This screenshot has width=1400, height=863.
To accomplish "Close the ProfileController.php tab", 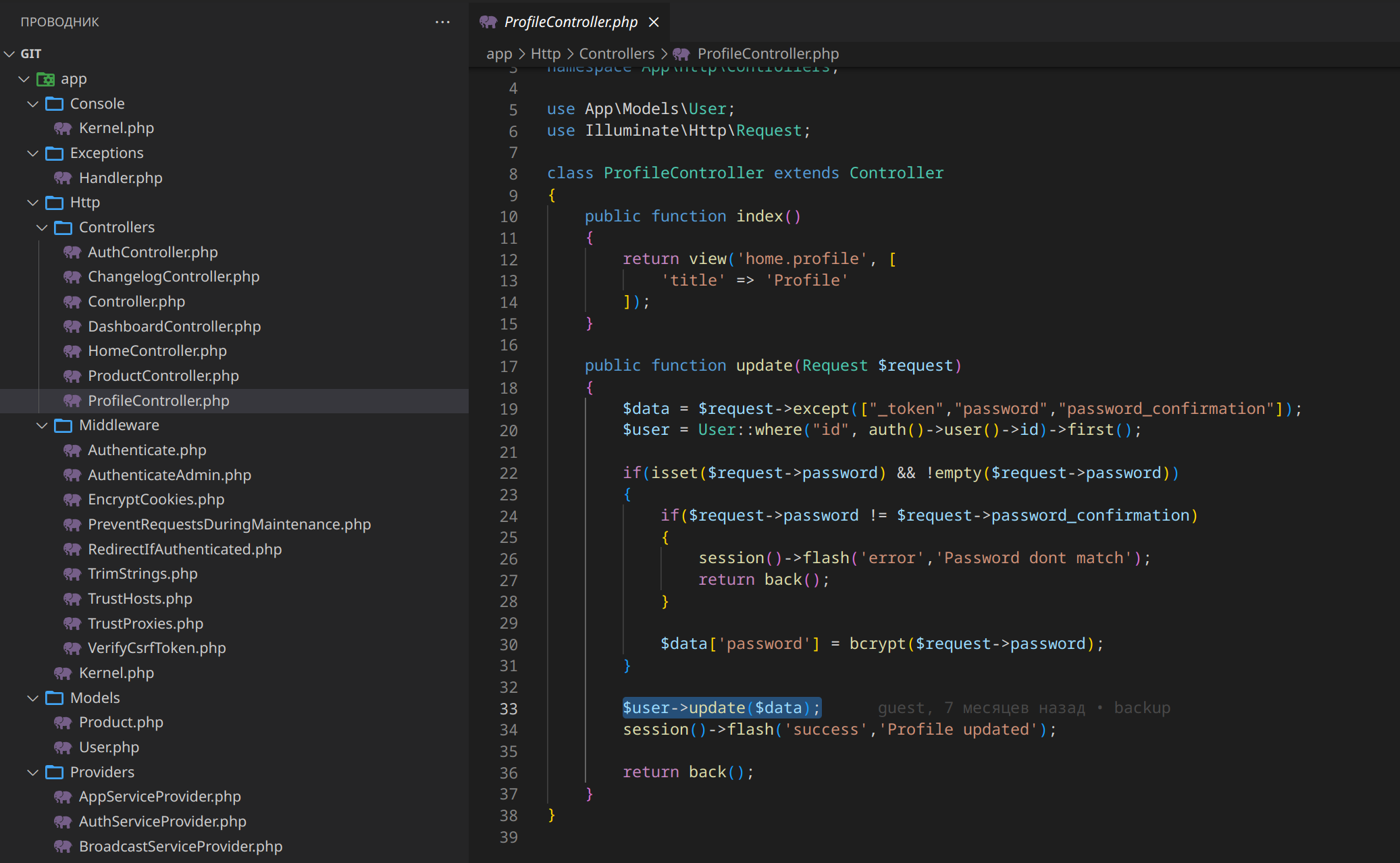I will click(654, 22).
